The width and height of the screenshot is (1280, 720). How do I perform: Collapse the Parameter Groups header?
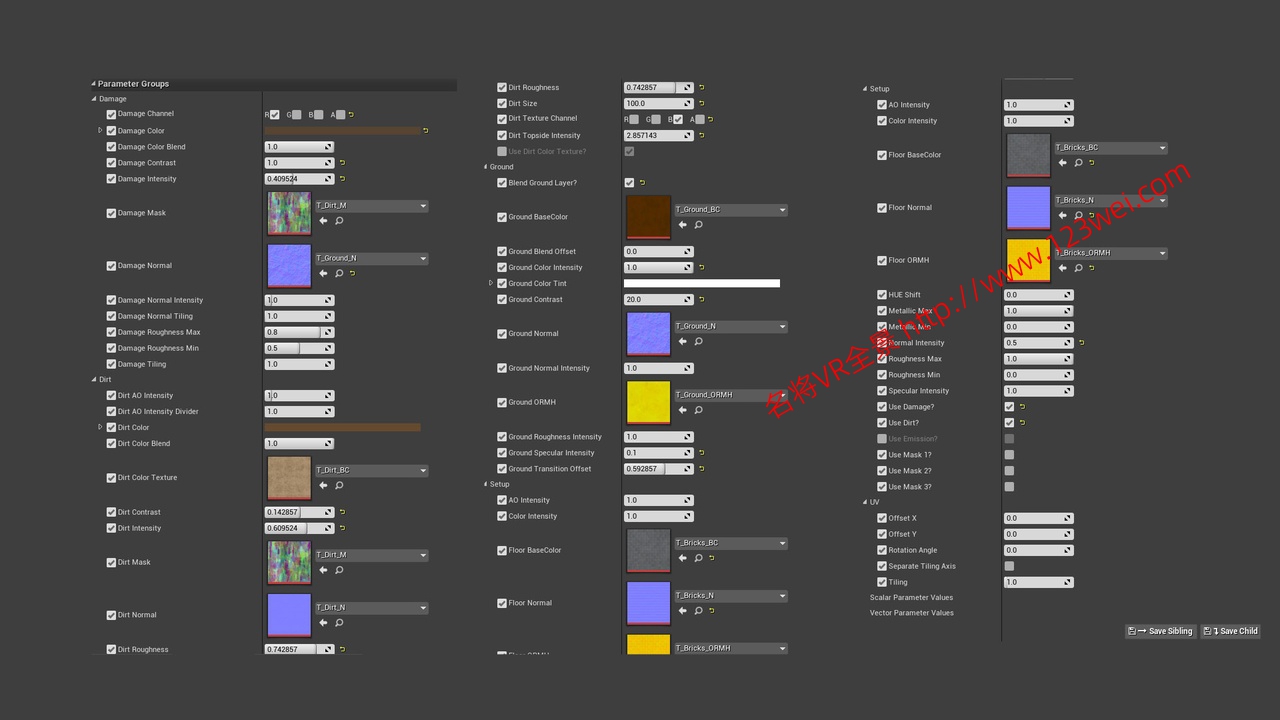coord(93,84)
